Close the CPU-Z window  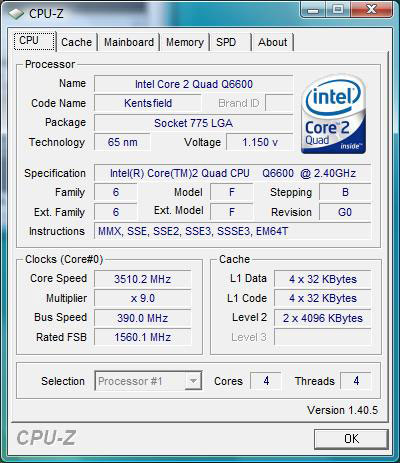(371, 10)
